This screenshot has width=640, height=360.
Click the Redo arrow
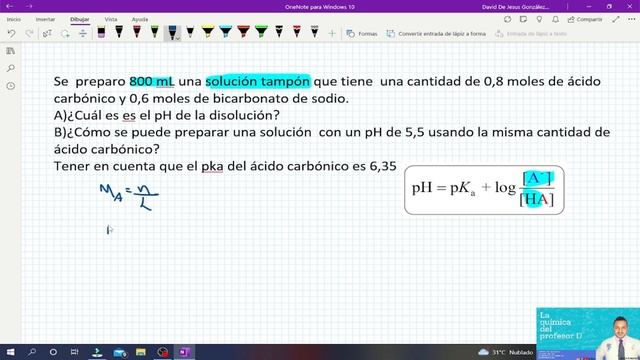29,33
